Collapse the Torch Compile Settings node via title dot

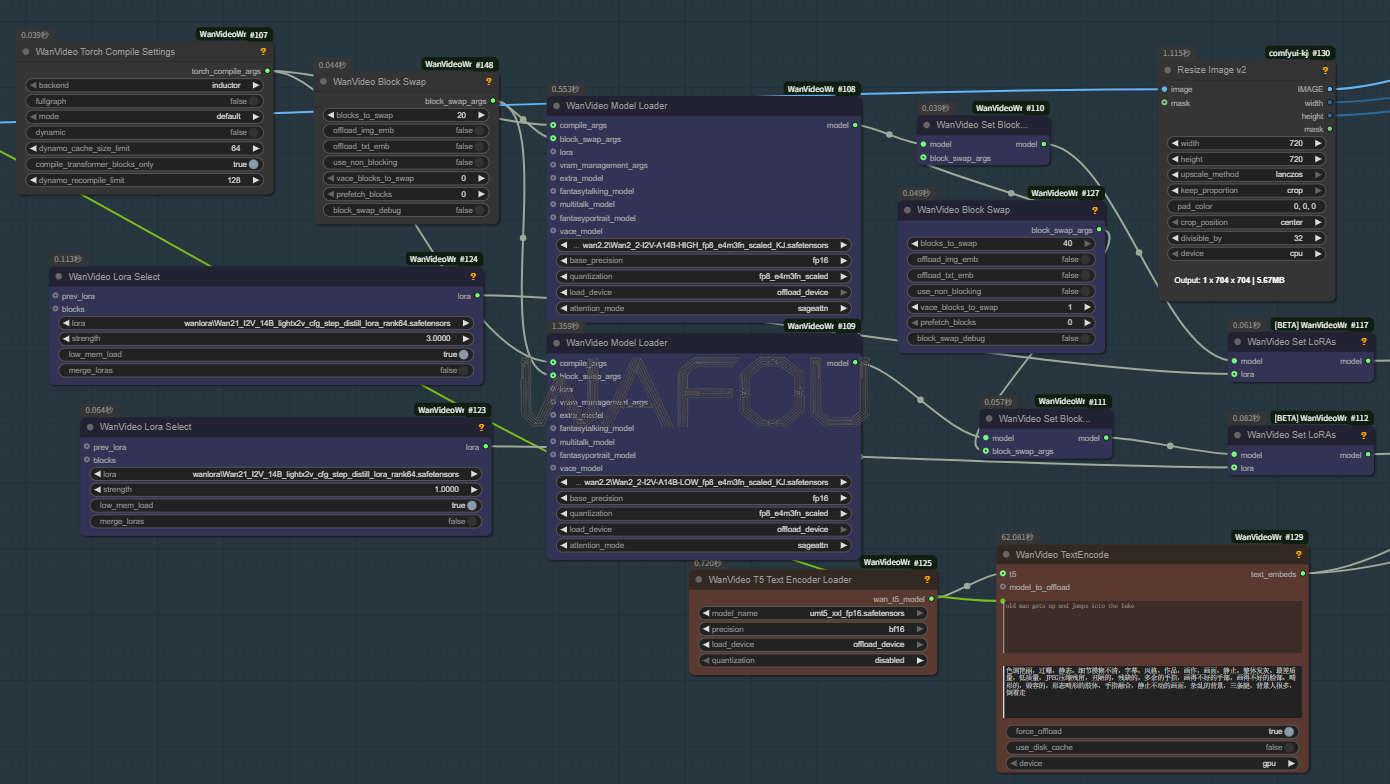click(26, 51)
